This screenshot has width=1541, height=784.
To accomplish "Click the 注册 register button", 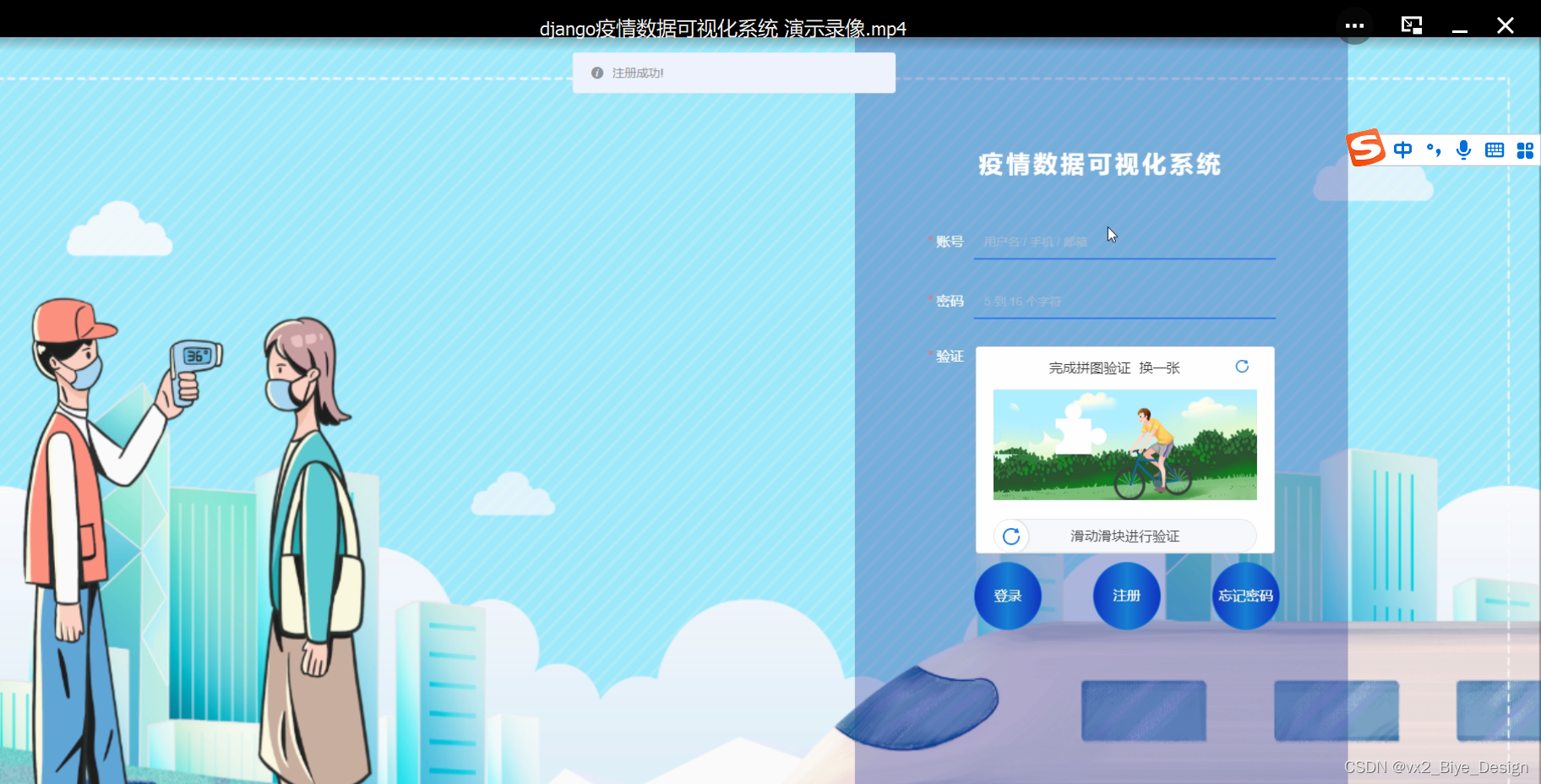I will (1127, 596).
